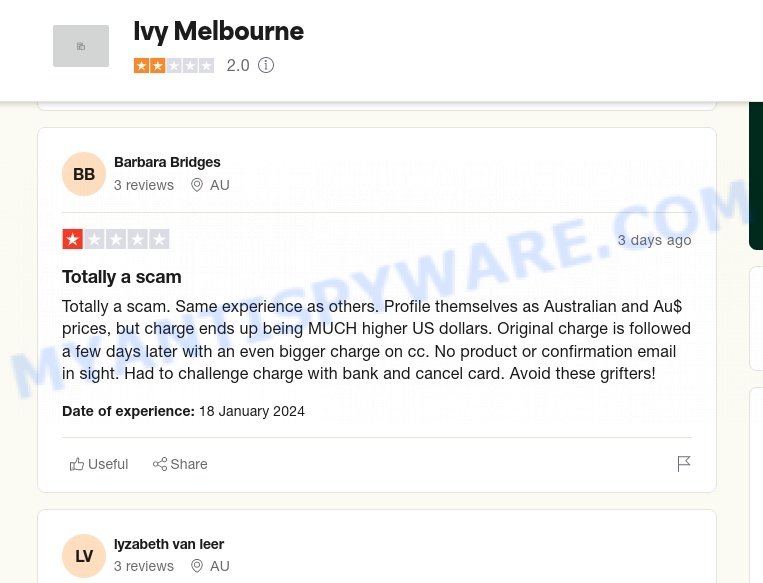Open Barbara Bridges' BB avatar
This screenshot has height=583, width=763.
click(84, 174)
